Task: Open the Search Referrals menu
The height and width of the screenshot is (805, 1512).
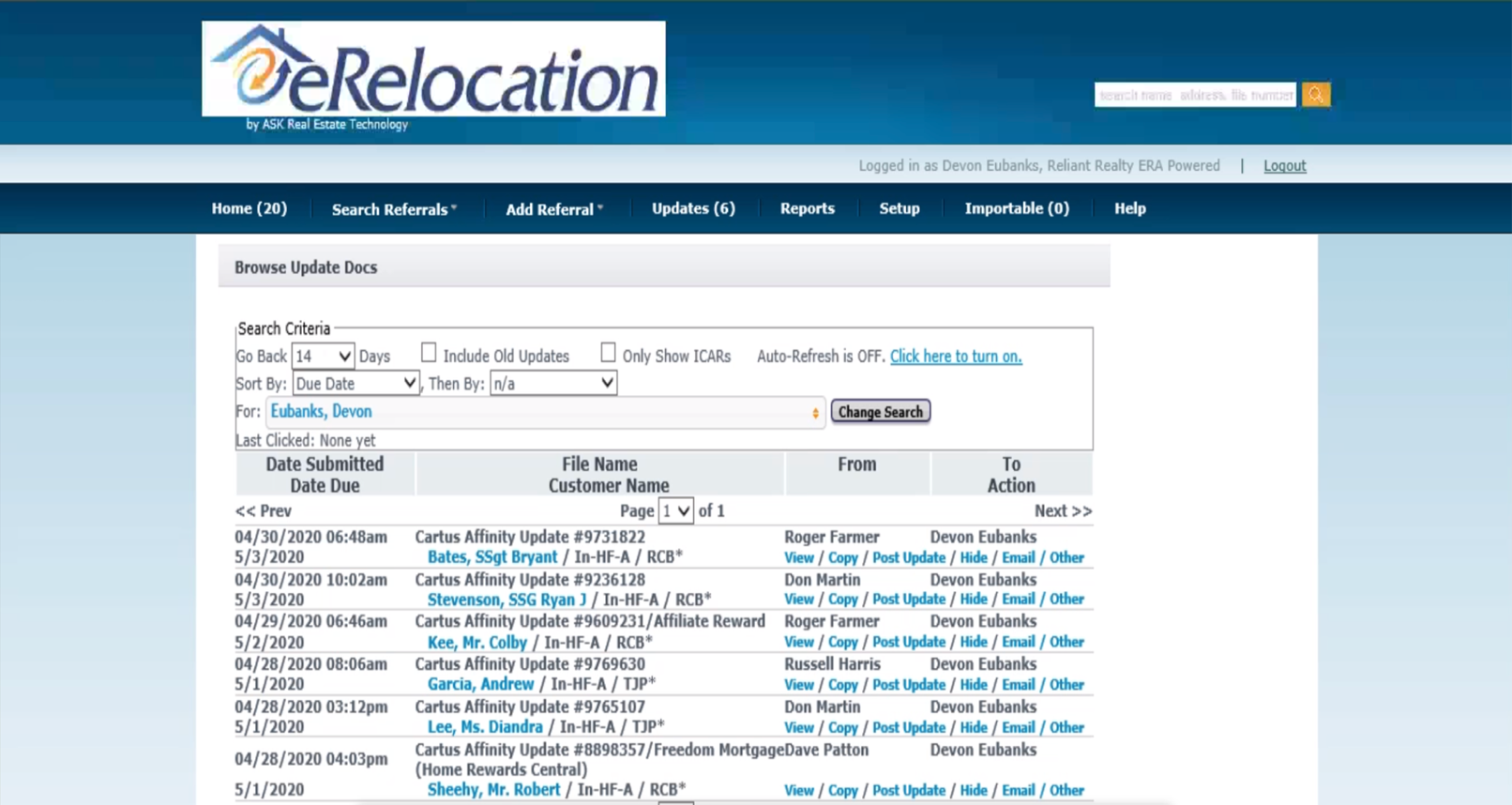Action: [393, 209]
